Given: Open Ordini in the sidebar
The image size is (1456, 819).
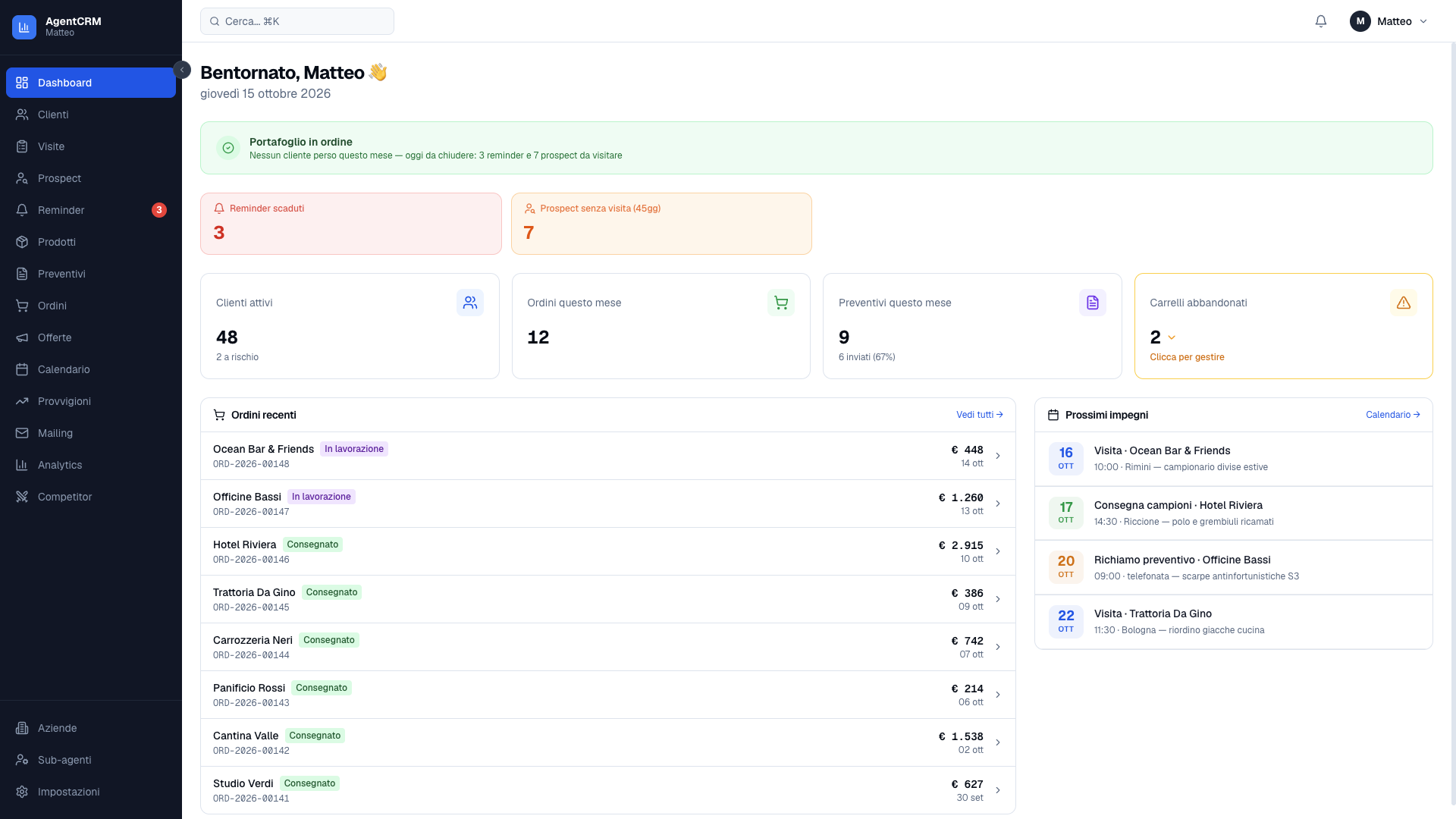Looking at the screenshot, I should click(91, 306).
